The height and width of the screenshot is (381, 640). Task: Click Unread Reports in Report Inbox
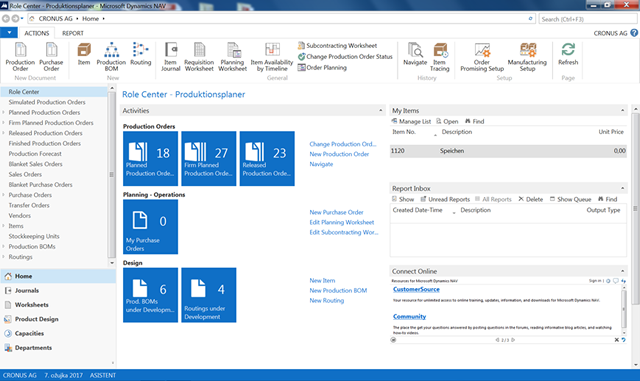[x=445, y=199]
